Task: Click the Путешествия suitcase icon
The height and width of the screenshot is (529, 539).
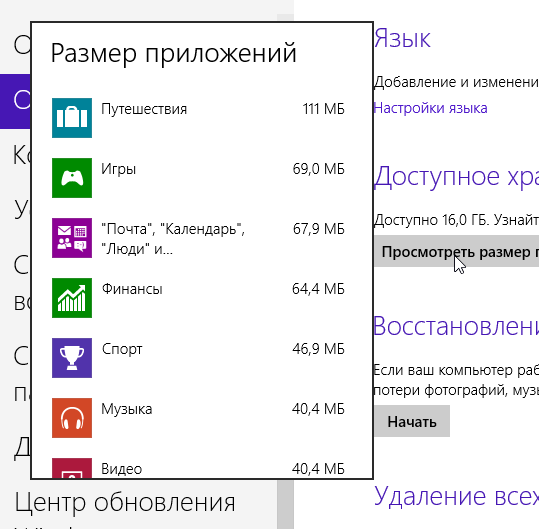Action: tap(72, 118)
